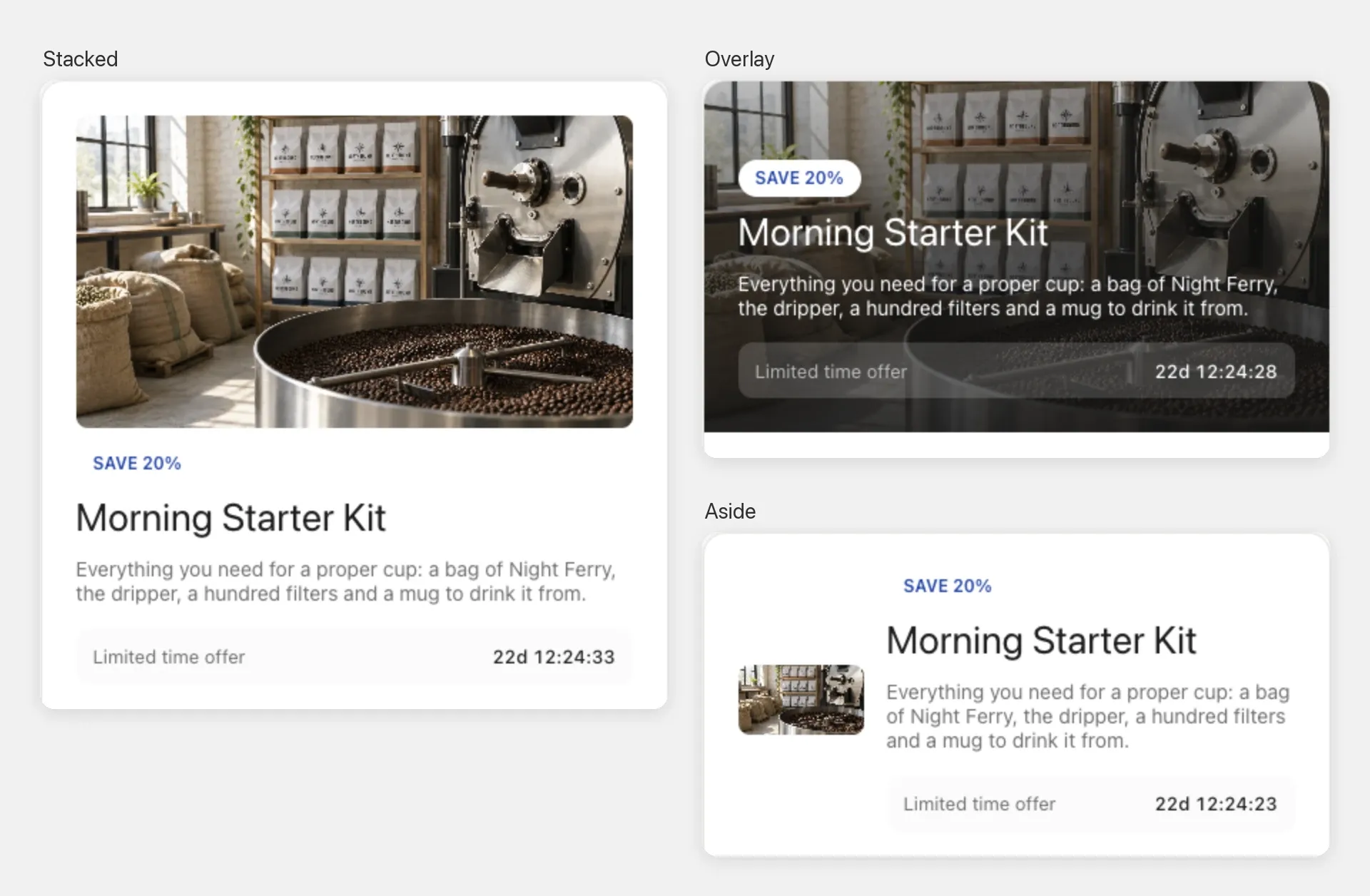Click the Overlay section heading

coord(740,59)
